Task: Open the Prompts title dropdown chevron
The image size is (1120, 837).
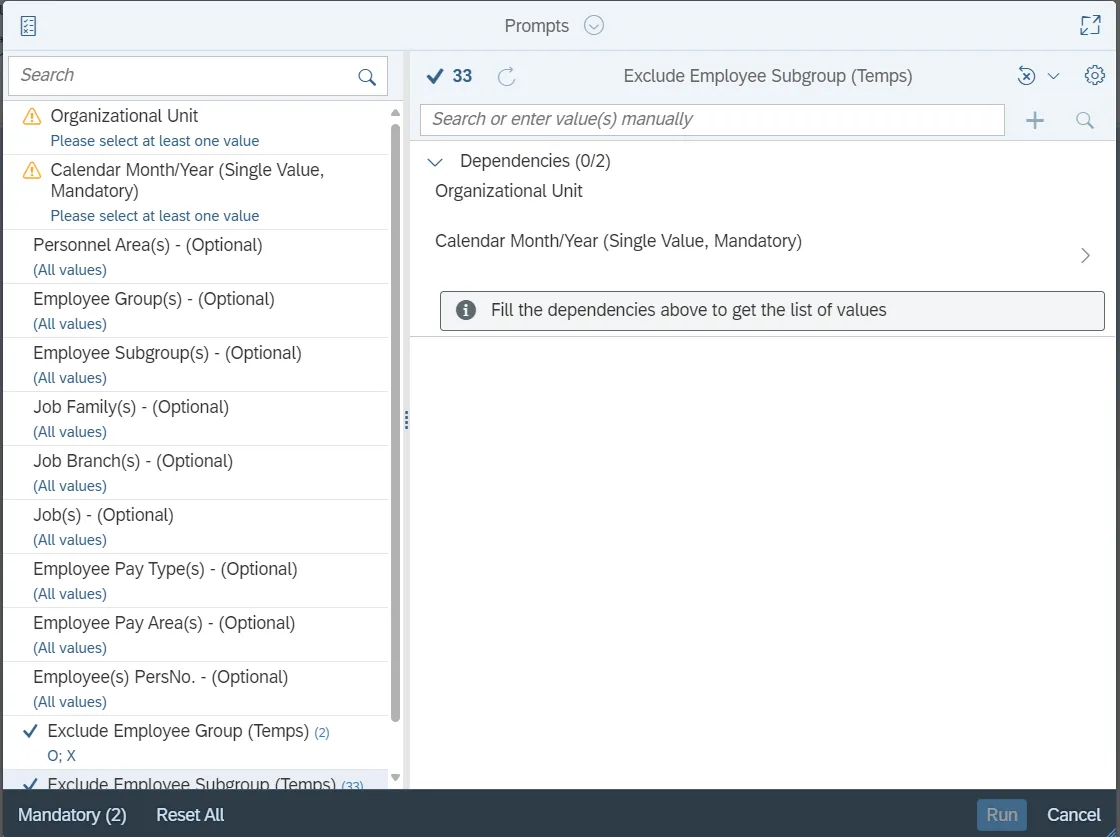Action: tap(594, 26)
